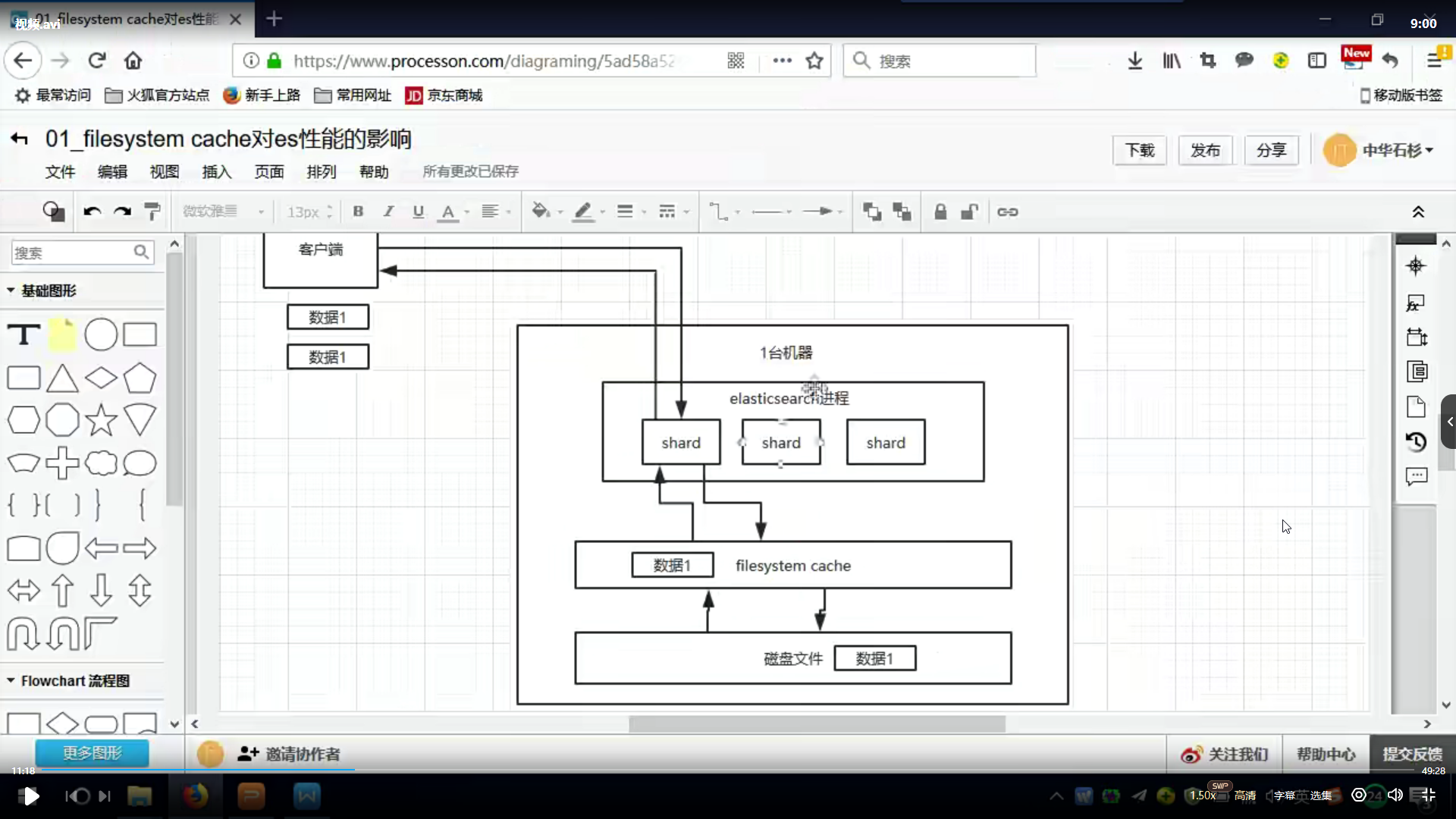Image resolution: width=1456 pixels, height=819 pixels.
Task: Click the line style icon in toolbar
Action: point(770,211)
